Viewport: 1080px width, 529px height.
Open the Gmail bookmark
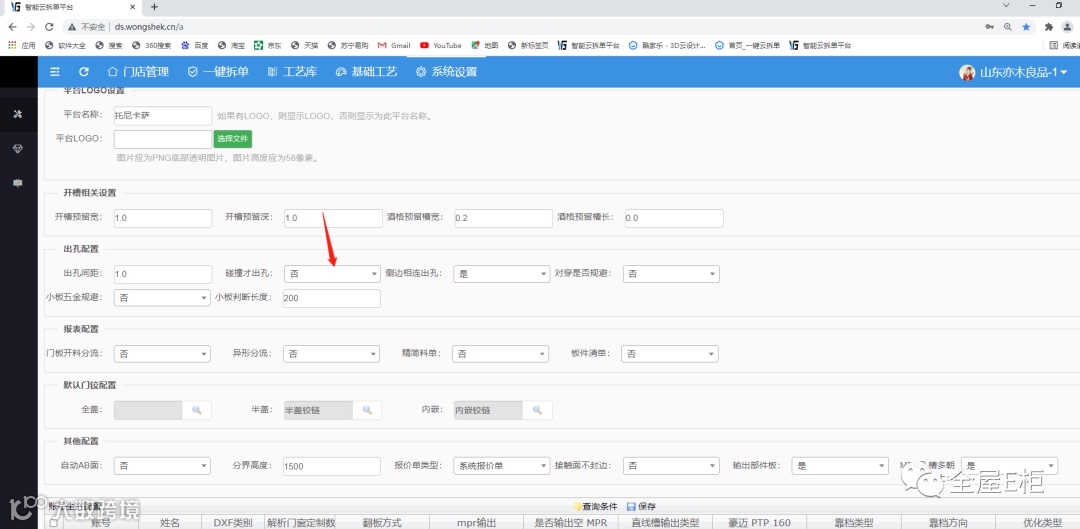click(394, 45)
